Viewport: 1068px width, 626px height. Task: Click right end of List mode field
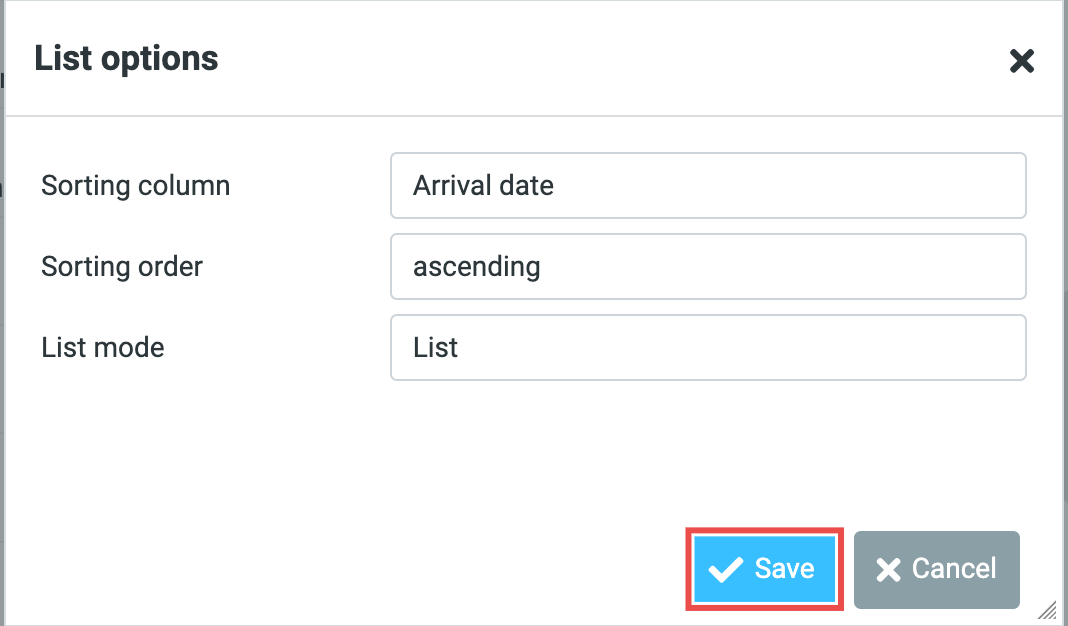pyautogui.click(x=1005, y=347)
